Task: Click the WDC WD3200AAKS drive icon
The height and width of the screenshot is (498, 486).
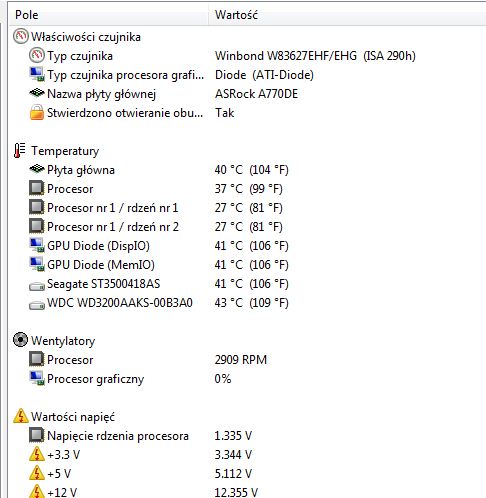Action: [x=37, y=305]
